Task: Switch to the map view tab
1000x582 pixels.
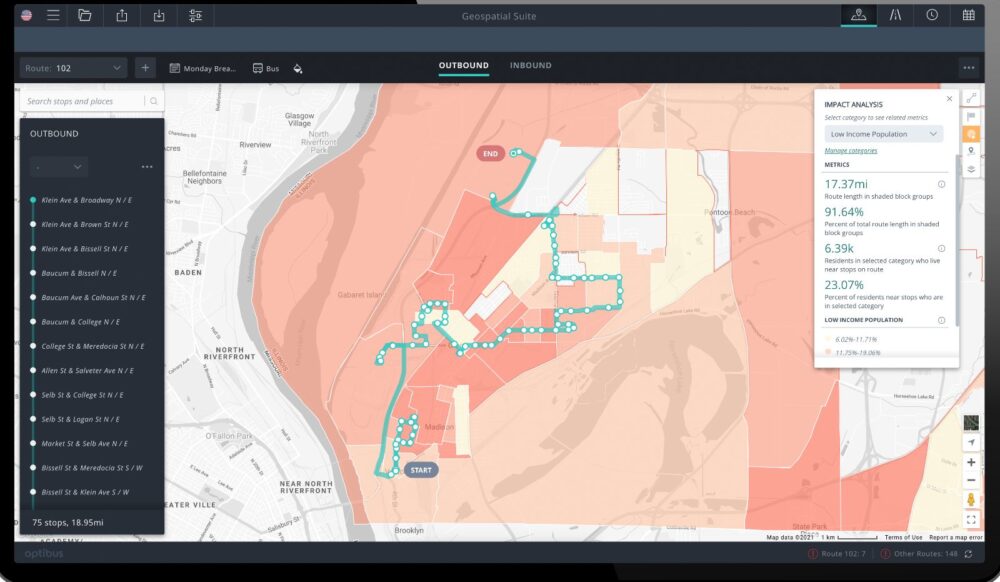Action: pyautogui.click(x=858, y=15)
